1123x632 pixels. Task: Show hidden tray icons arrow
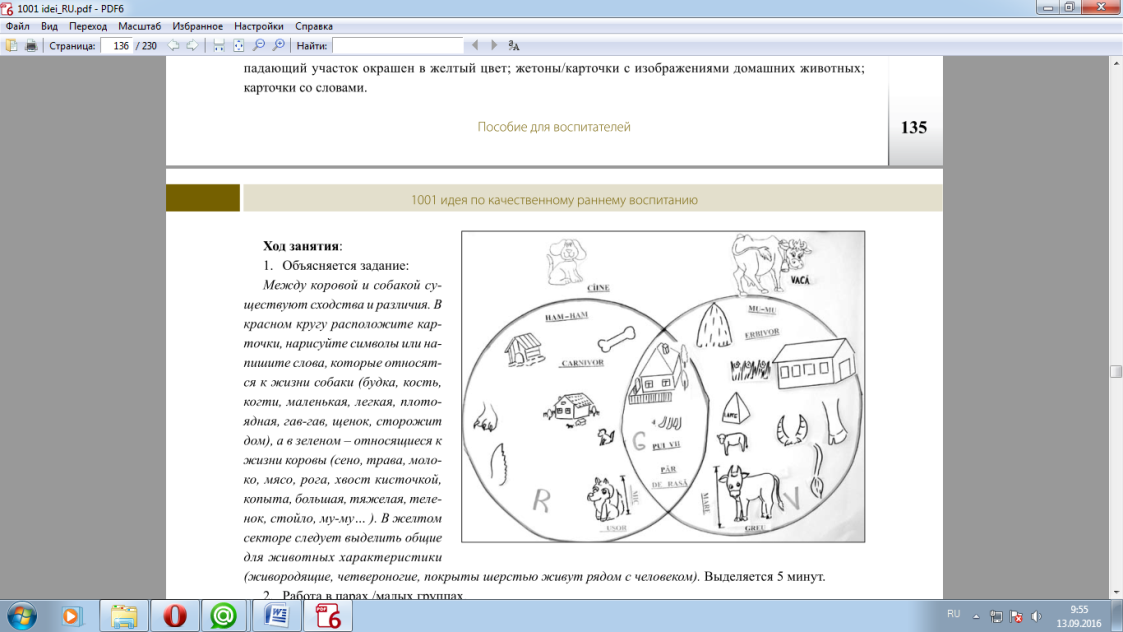[x=975, y=616]
